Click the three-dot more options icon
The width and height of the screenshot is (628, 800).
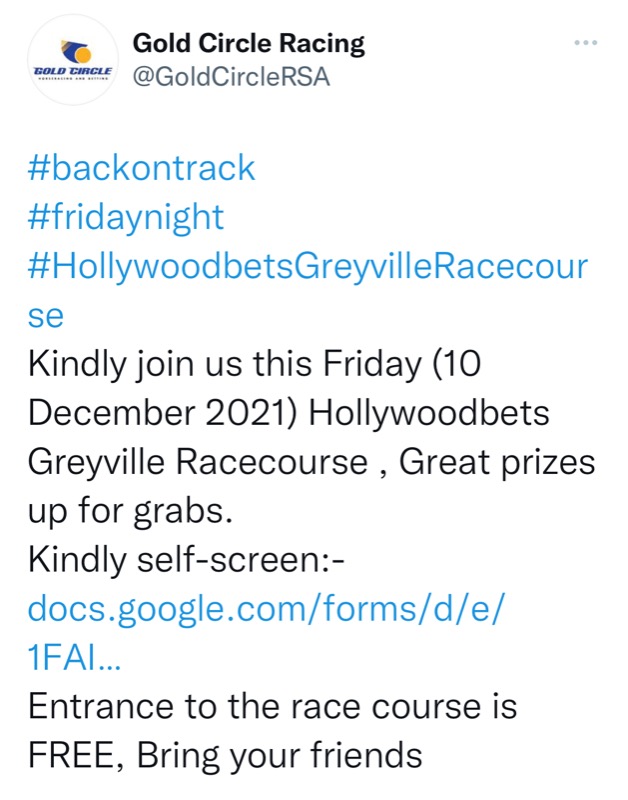click(584, 43)
